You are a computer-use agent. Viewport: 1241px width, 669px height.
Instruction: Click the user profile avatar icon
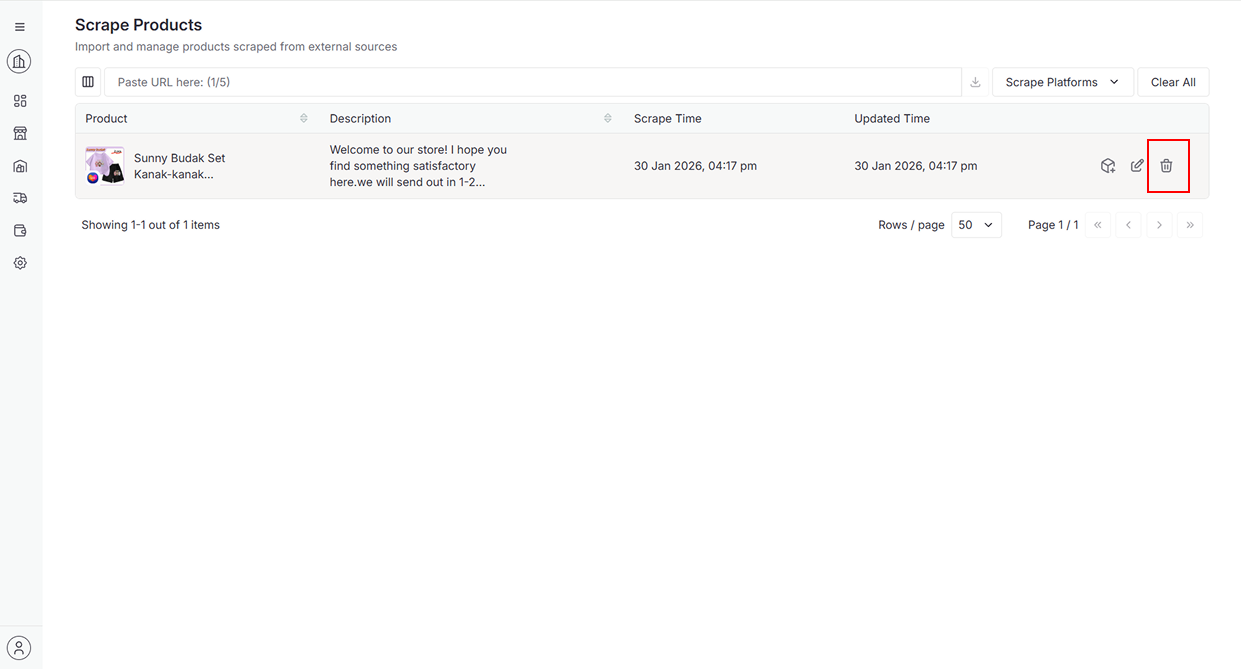point(19,647)
